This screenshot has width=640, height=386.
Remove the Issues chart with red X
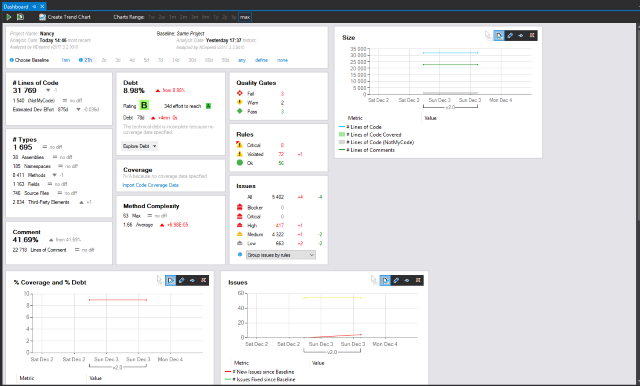point(418,280)
